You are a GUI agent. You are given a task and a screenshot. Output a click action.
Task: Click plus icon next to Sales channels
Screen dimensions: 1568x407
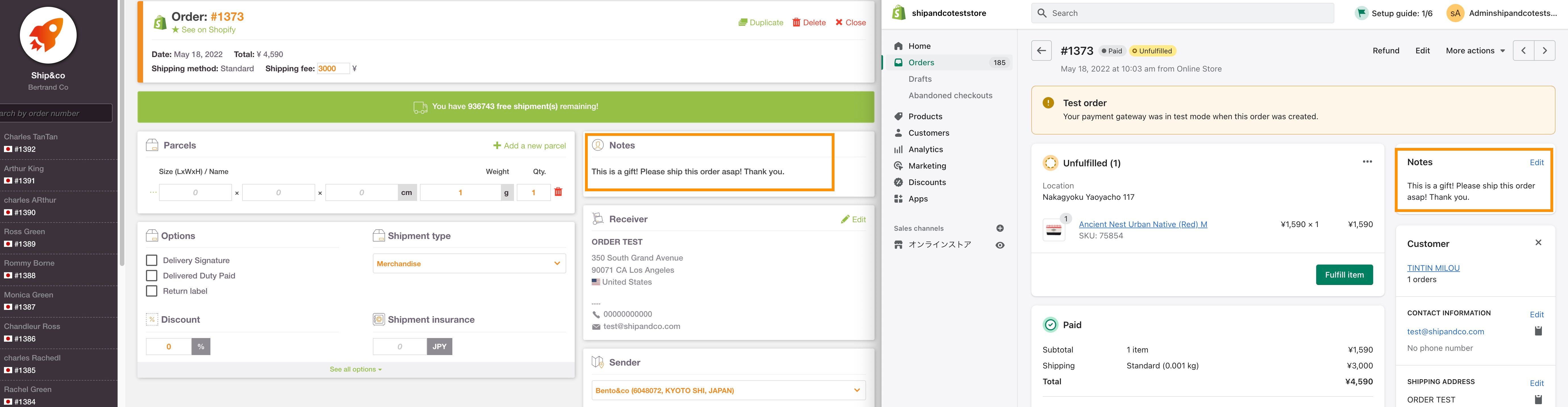click(1000, 228)
